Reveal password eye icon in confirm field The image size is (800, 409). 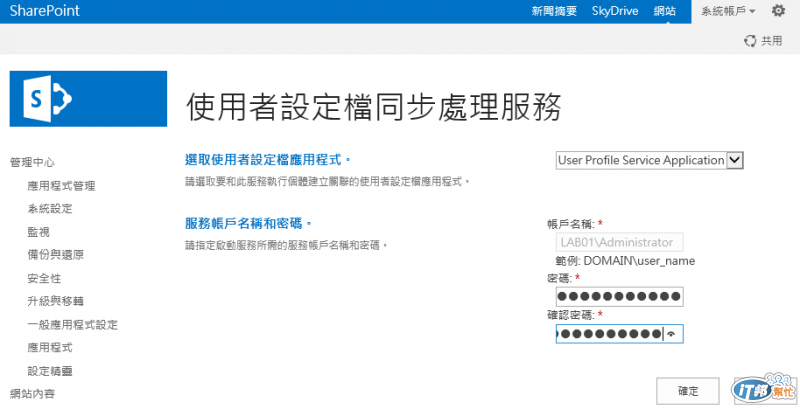click(671, 334)
